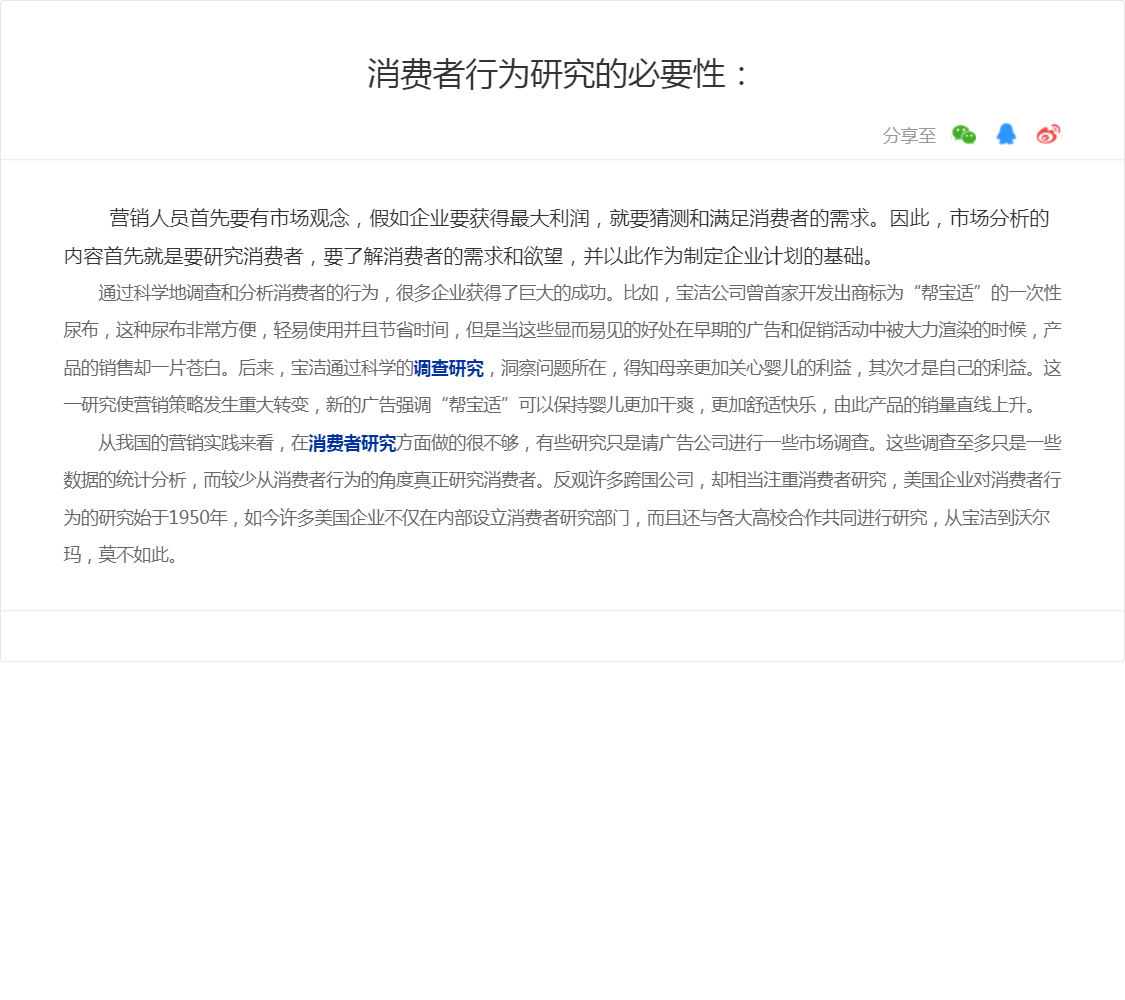Share the article via QQ penguin icon
Screen dimensions: 1125x1000
[1006, 134]
